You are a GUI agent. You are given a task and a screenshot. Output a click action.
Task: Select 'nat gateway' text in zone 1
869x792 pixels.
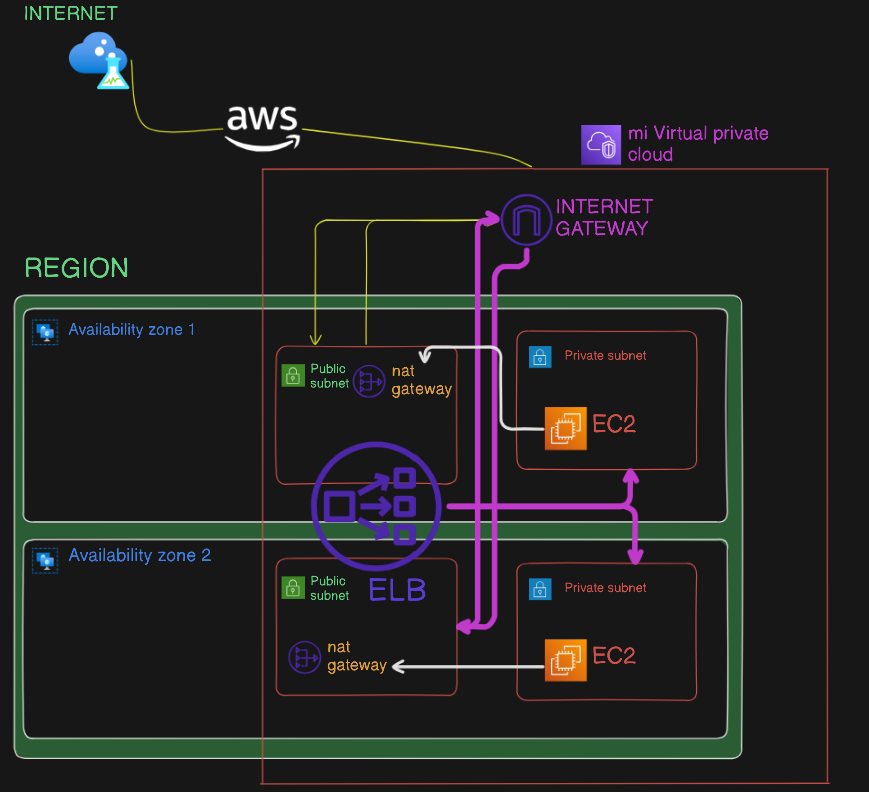click(422, 381)
